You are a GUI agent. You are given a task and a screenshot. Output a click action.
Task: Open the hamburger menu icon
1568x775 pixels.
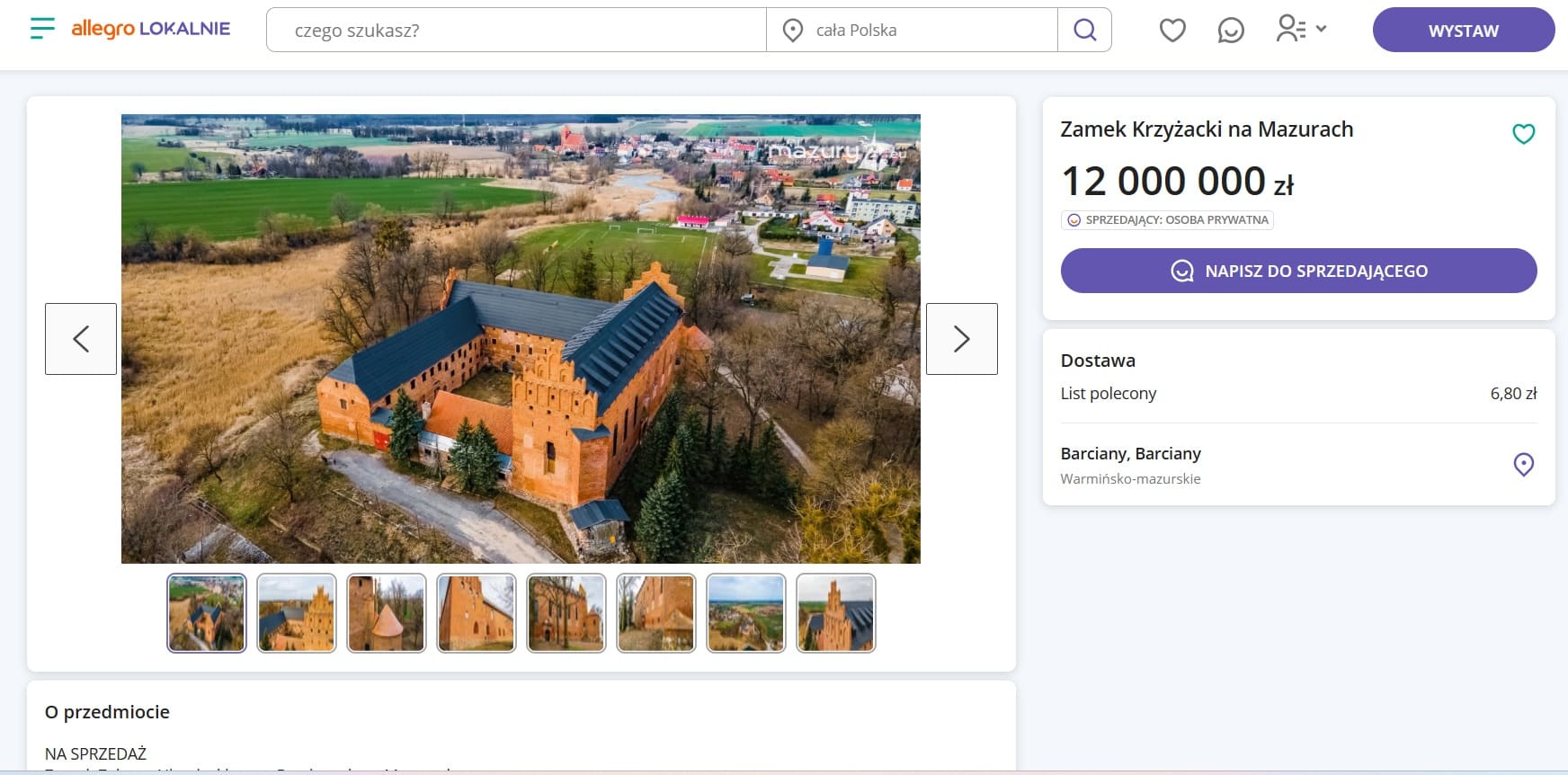click(41, 29)
